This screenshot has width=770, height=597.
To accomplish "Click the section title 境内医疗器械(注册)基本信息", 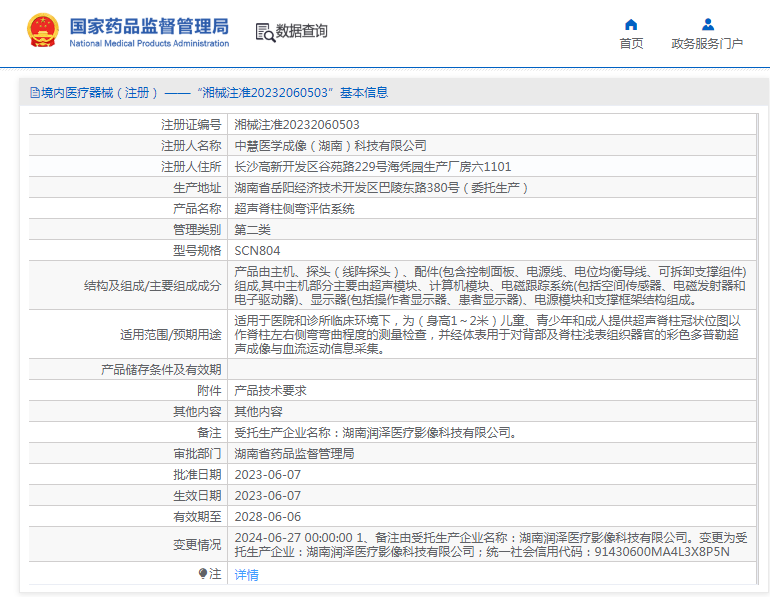I will tap(215, 92).
